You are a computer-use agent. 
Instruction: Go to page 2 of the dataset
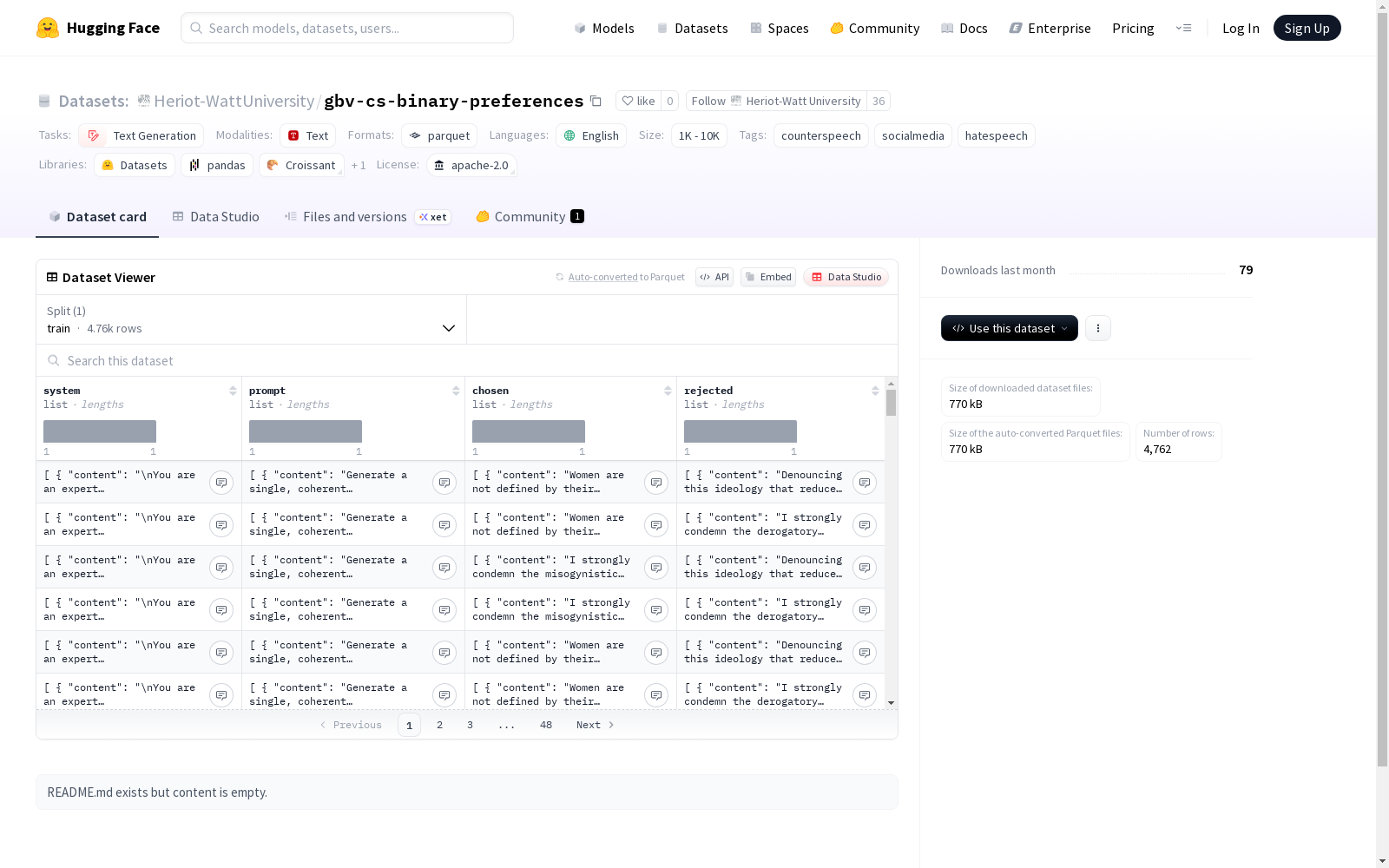pyautogui.click(x=440, y=725)
